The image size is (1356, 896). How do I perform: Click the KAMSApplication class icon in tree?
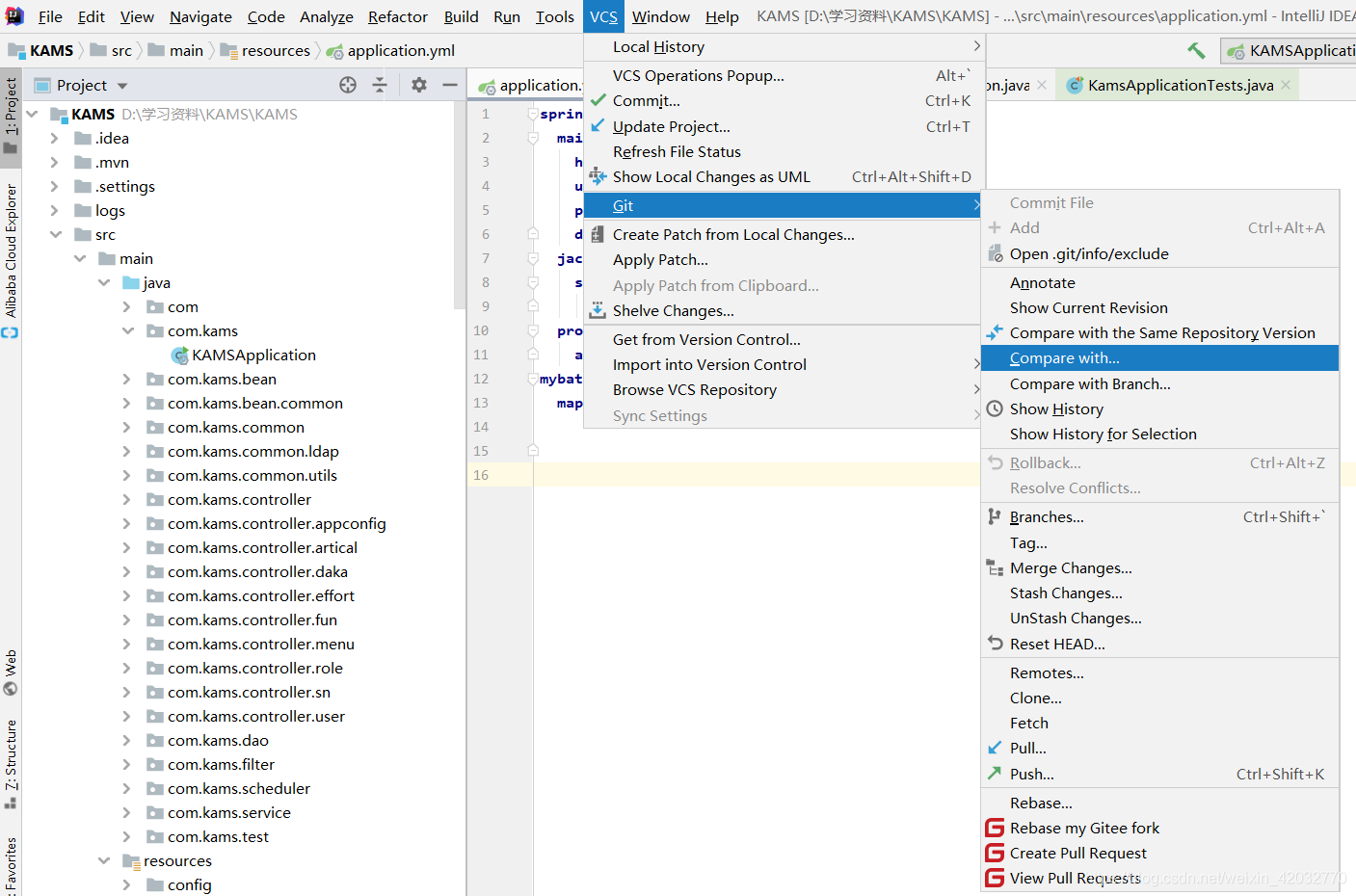179,356
